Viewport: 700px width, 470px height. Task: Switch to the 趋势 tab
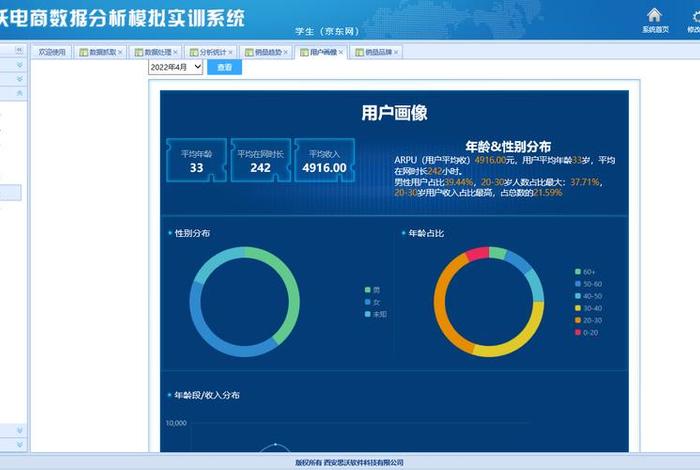[x=268, y=52]
